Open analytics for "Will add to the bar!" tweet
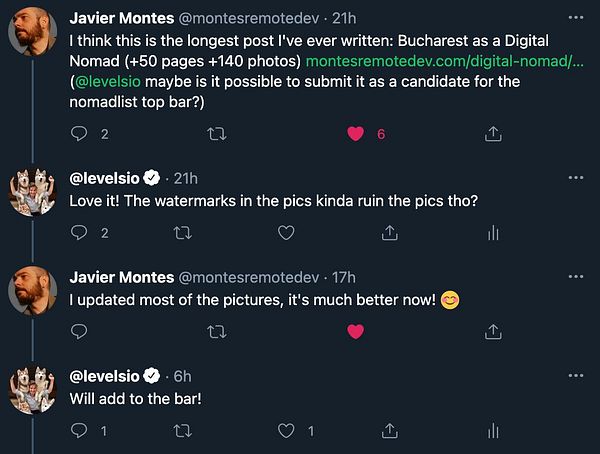600x454 pixels. click(492, 431)
